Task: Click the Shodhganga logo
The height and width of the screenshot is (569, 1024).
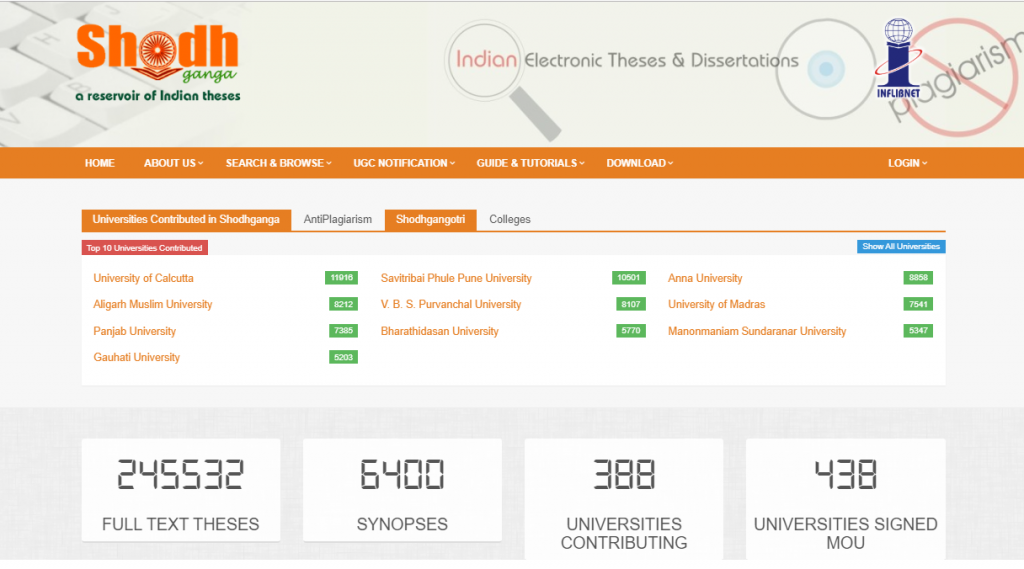Action: click(x=157, y=63)
